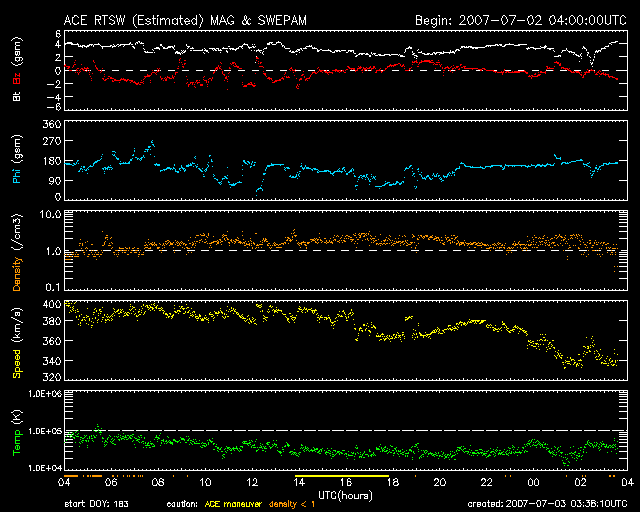
Task: Click the 'Begin: 2007-07-02 04:00:00UTC' header text
Action: 521,20
